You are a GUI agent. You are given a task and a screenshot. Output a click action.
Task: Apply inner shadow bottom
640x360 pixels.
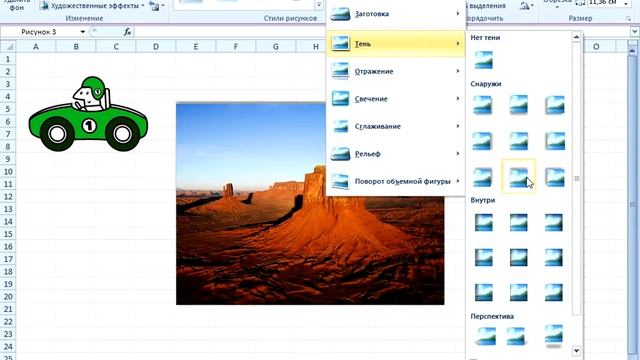pyautogui.click(x=518, y=292)
